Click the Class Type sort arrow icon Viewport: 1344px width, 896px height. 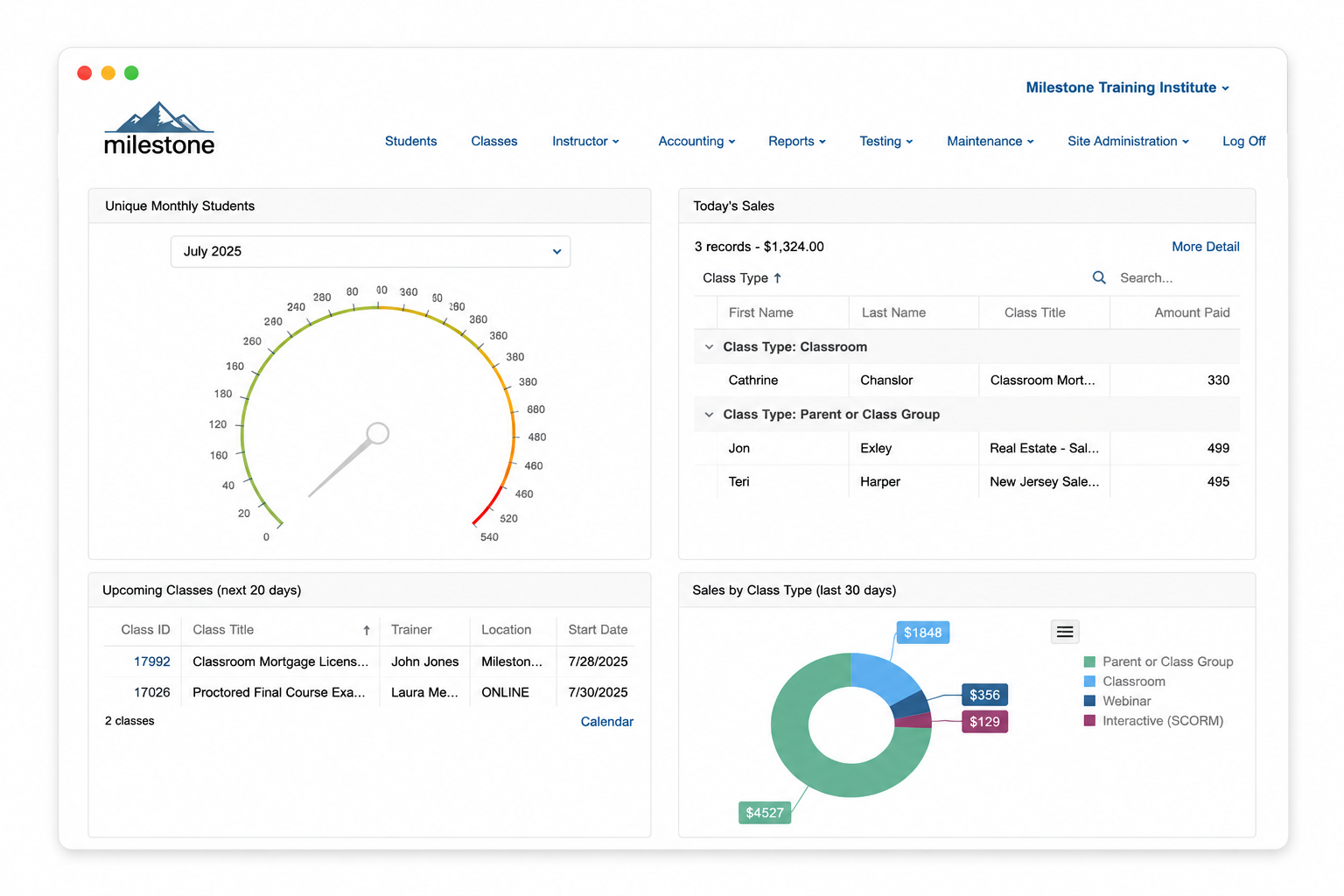(777, 278)
